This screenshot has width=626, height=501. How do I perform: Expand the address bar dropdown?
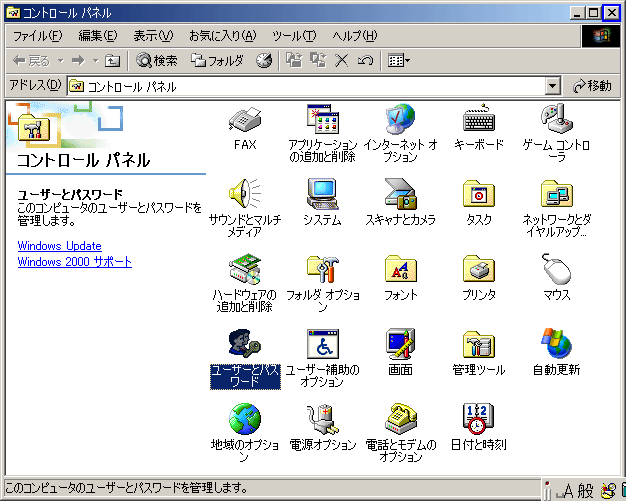pyautogui.click(x=553, y=86)
